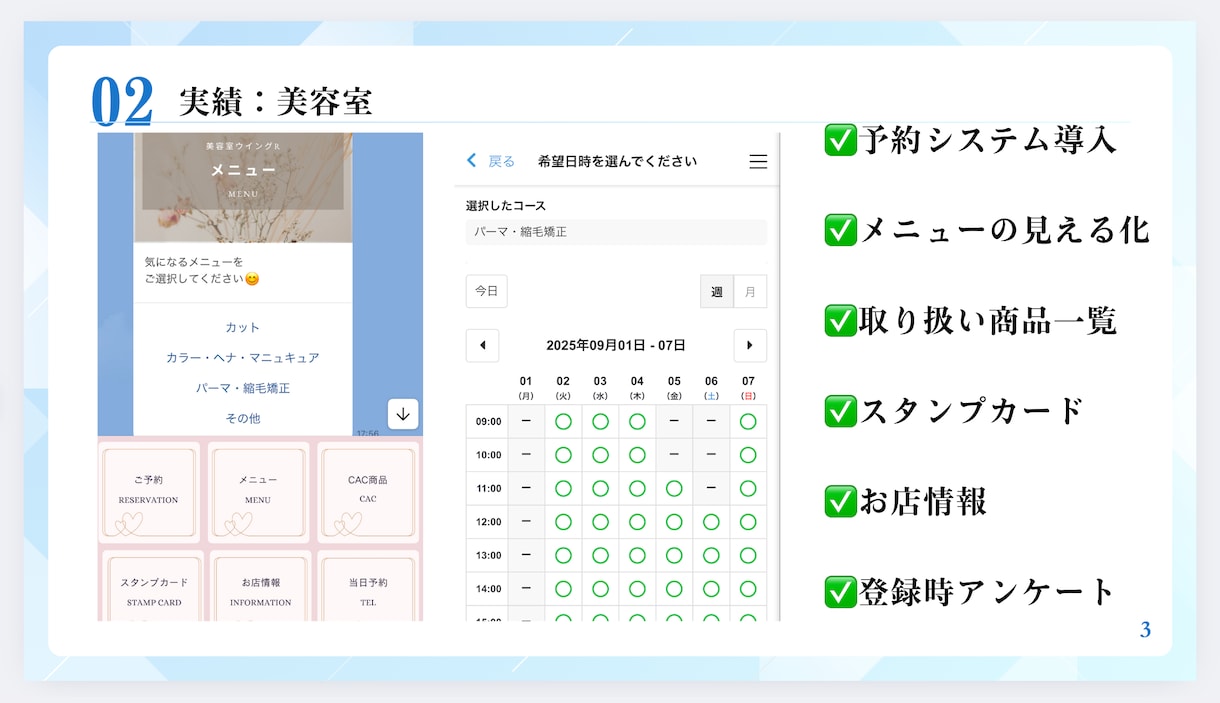This screenshot has width=1220, height=703.
Task: Book the 09:00 slot on 04 (木)
Action: point(637,421)
